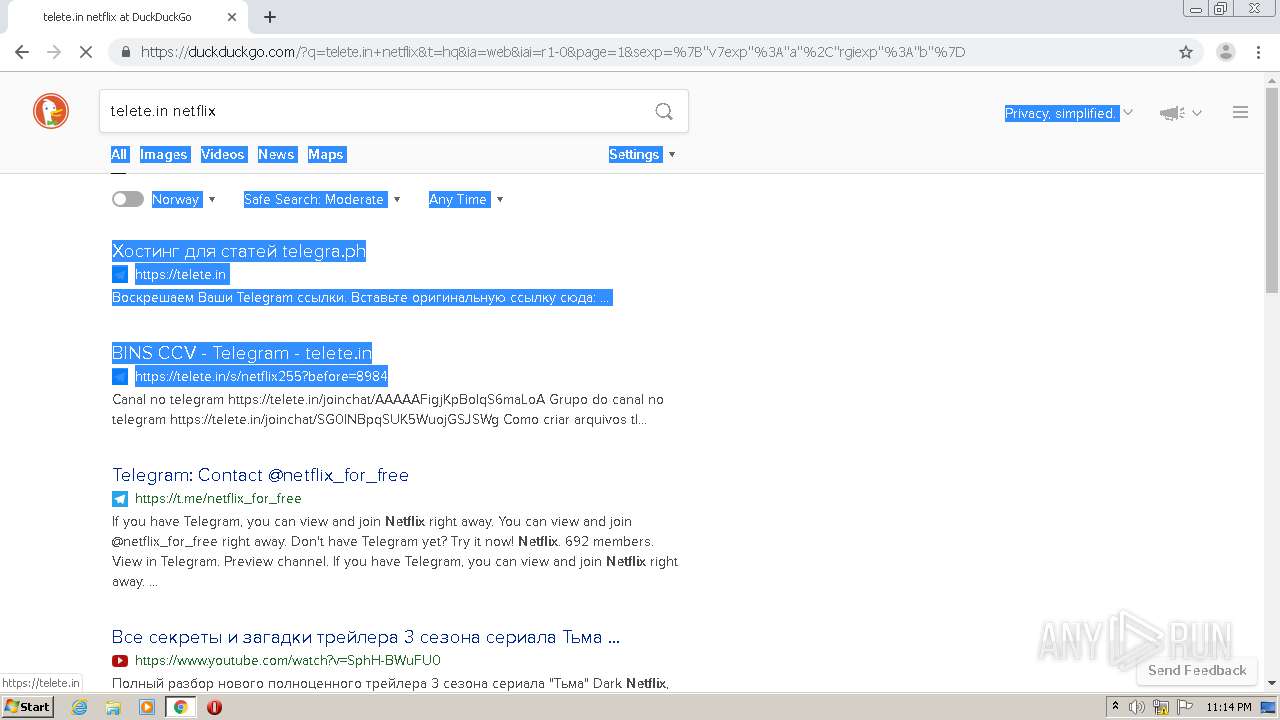Click Chrome forward arrow

click(x=54, y=52)
